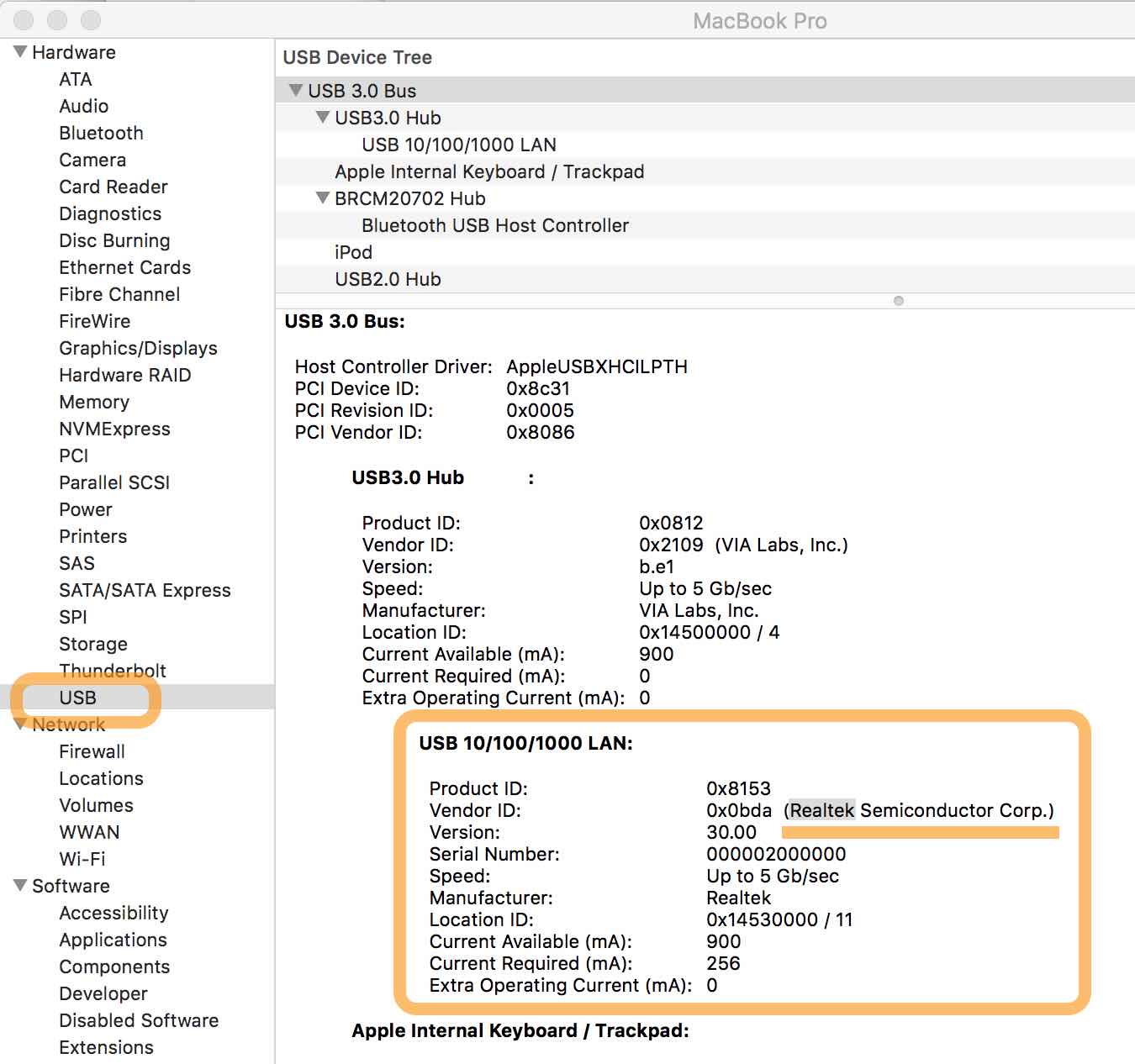Collapse the Hardware section in sidebar
1135x1064 pixels.
pos(20,52)
